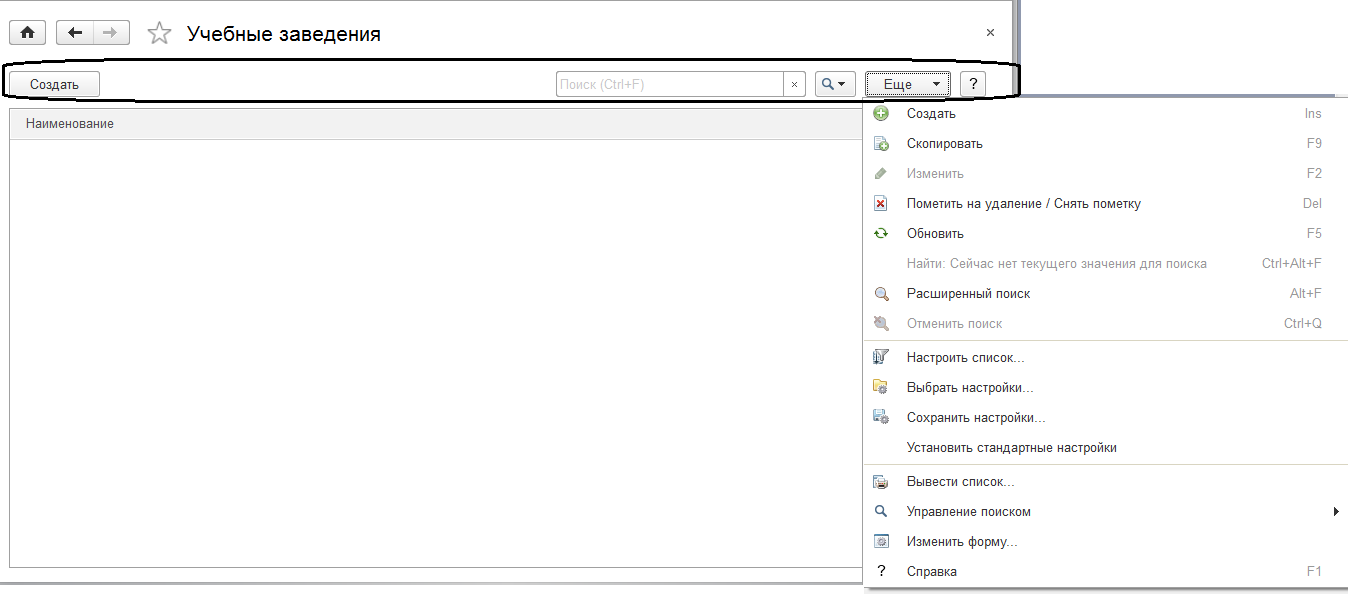Click the printer icon beside Вывести список
The width and height of the screenshot is (1348, 594).
click(x=881, y=482)
